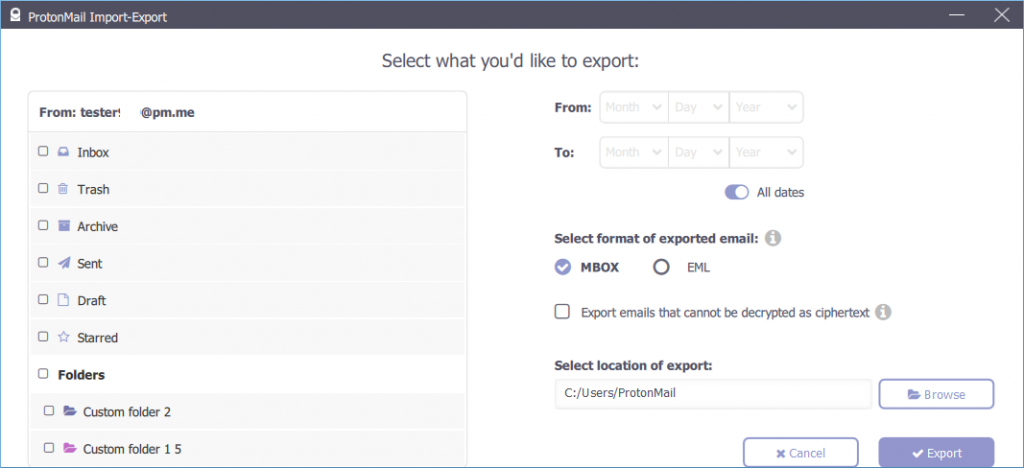Click the Draft document icon
This screenshot has width=1024, height=468.
coord(63,300)
